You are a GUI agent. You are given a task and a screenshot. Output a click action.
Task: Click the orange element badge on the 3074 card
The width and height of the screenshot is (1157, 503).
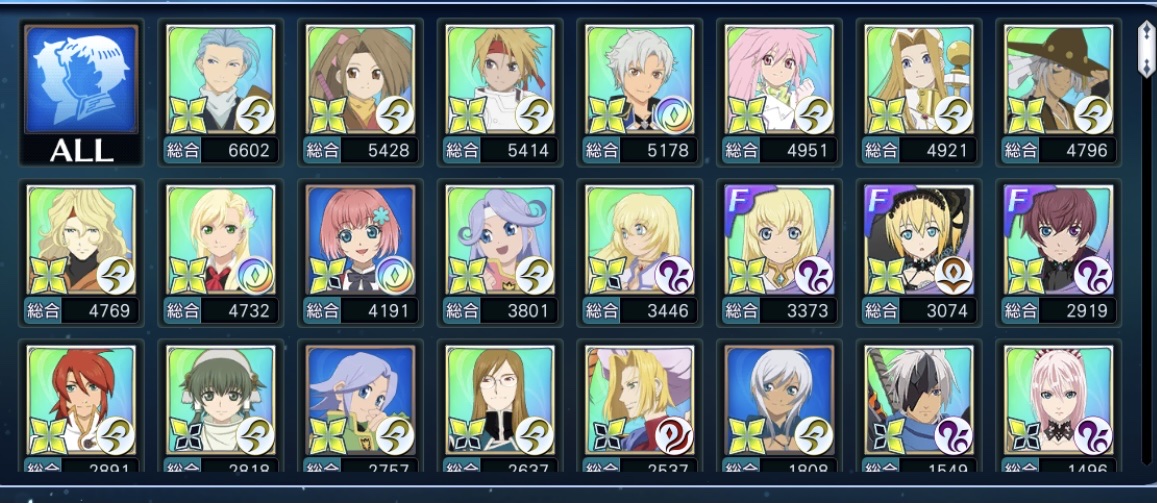tap(953, 276)
